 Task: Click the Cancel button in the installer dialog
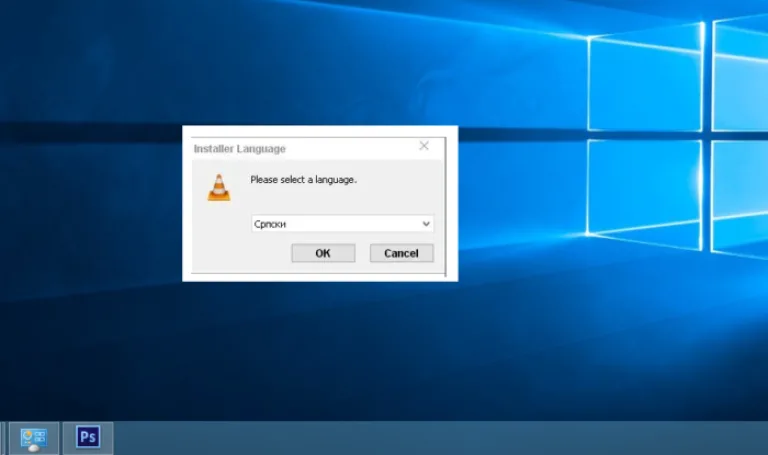[402, 253]
